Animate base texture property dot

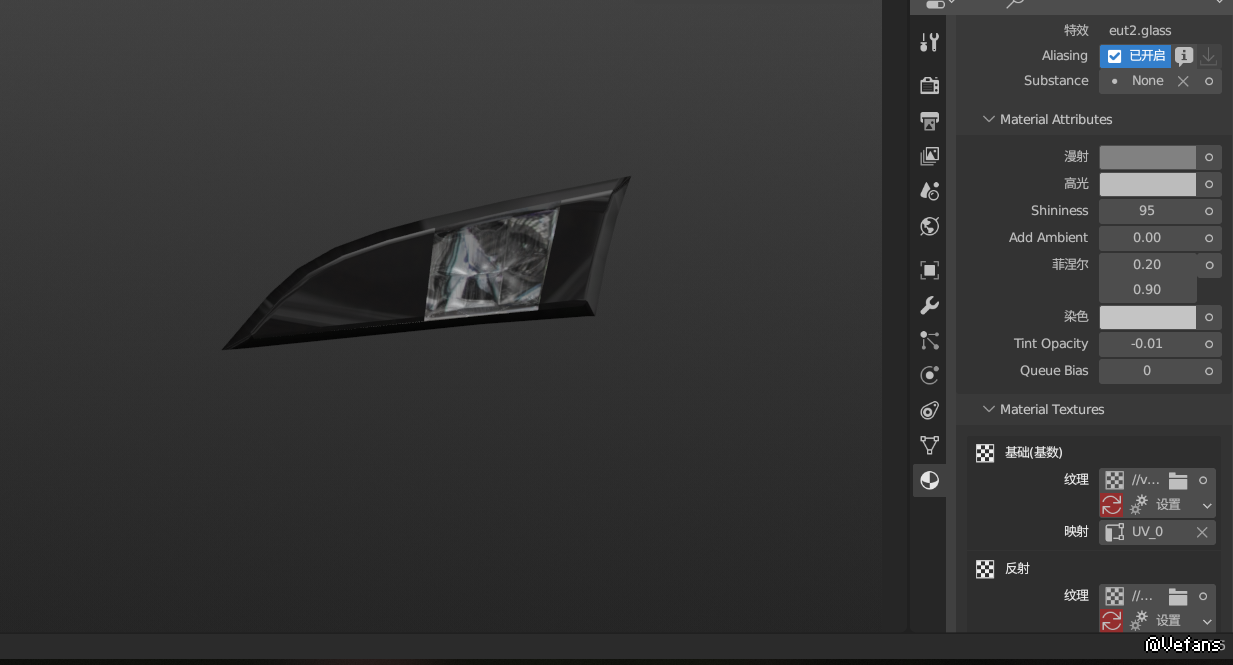(1203, 481)
